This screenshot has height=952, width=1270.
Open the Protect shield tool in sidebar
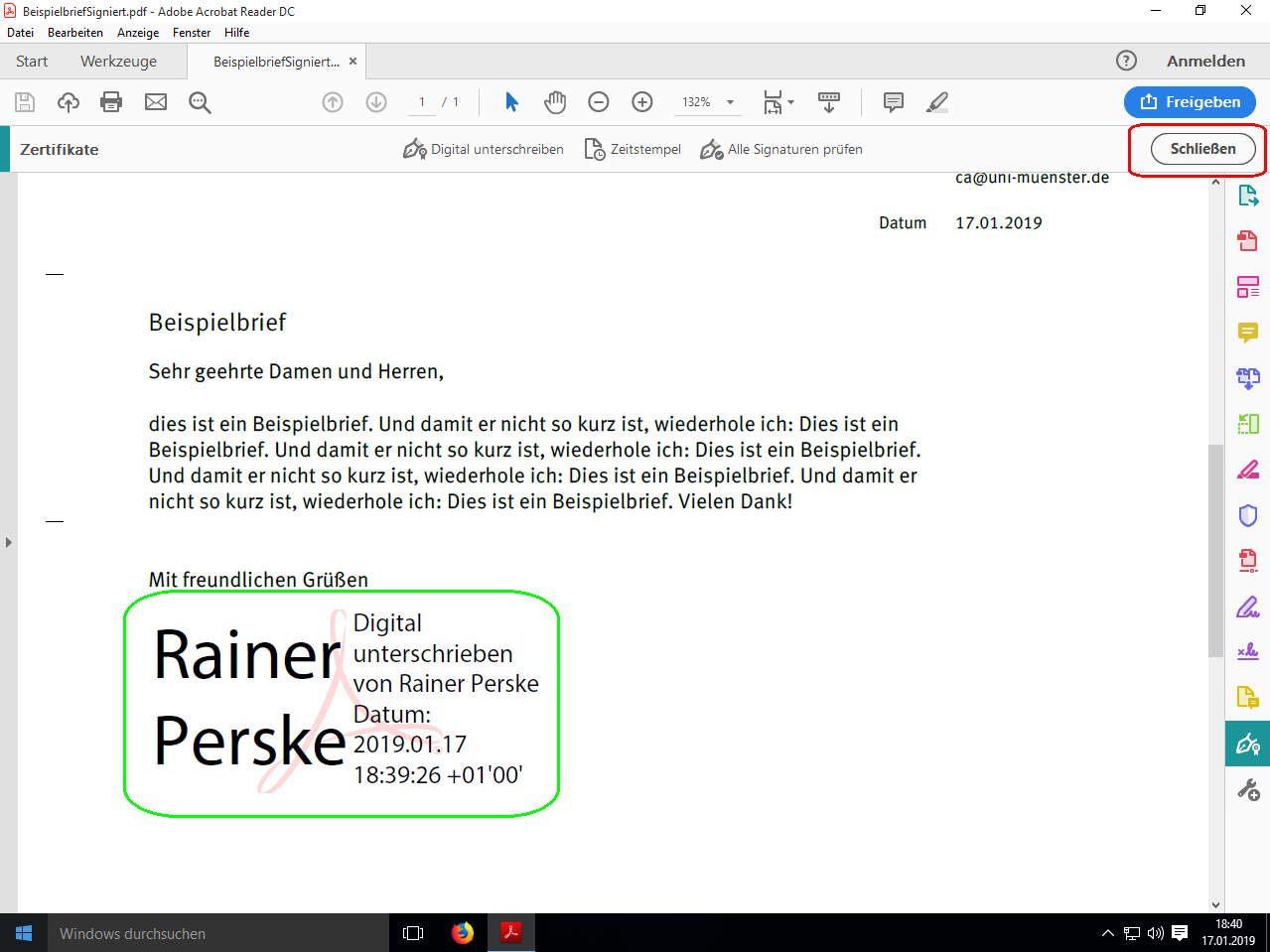pyautogui.click(x=1248, y=515)
